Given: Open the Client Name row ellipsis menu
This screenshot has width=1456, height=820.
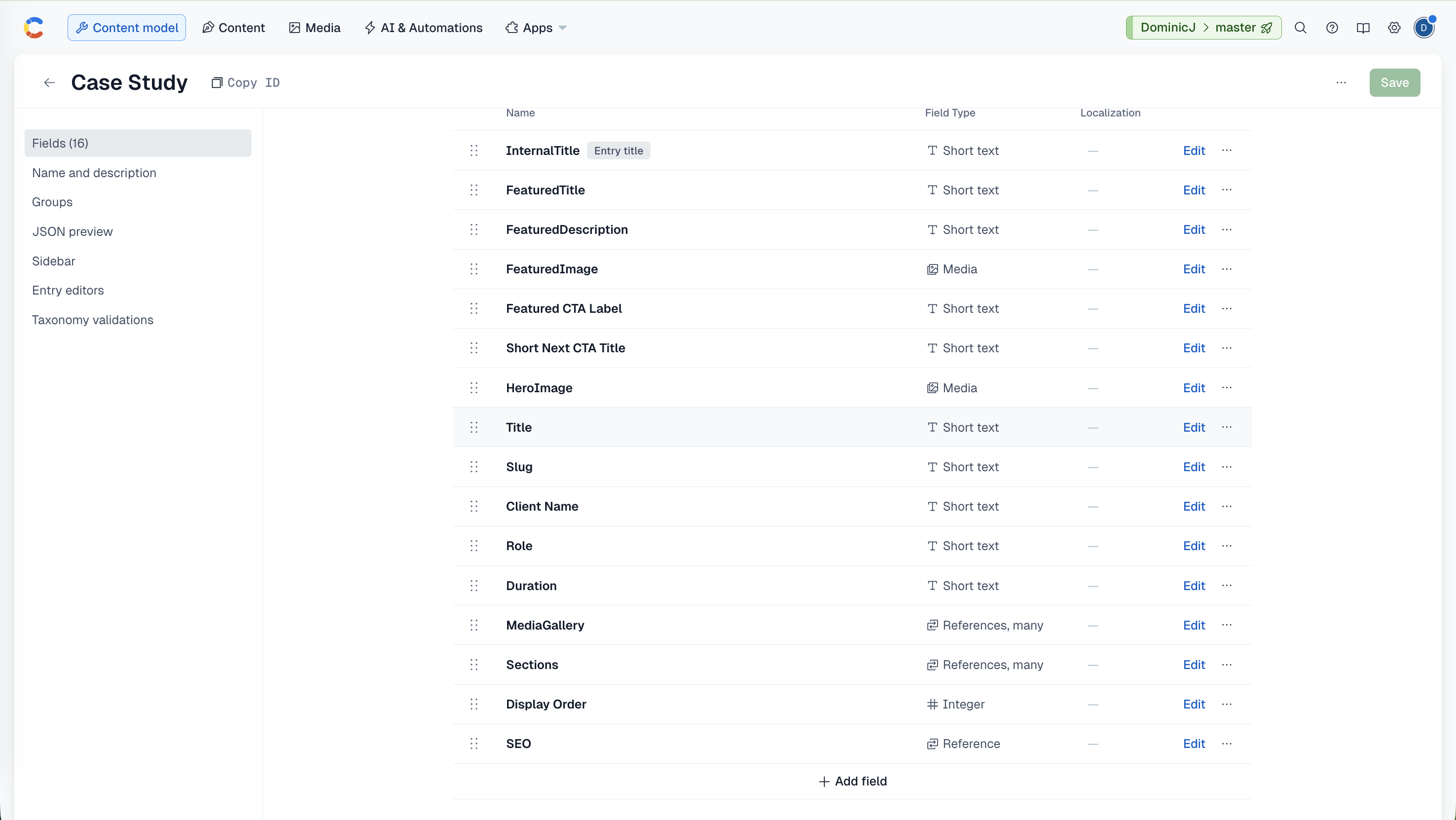Looking at the screenshot, I should pos(1227,507).
